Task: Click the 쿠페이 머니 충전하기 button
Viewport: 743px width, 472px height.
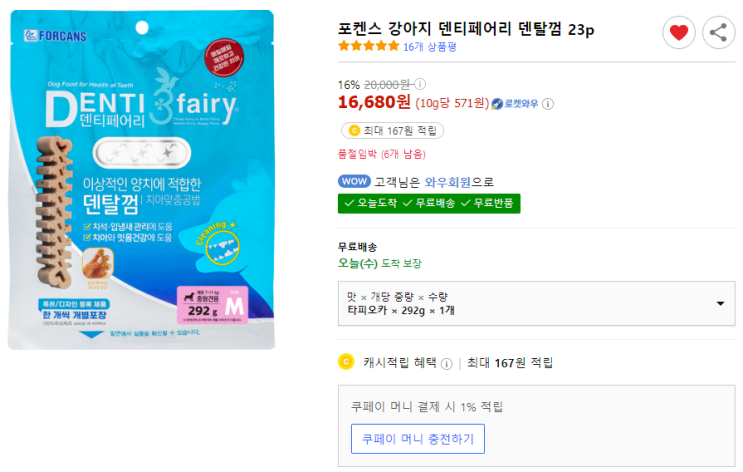Action: [418, 439]
